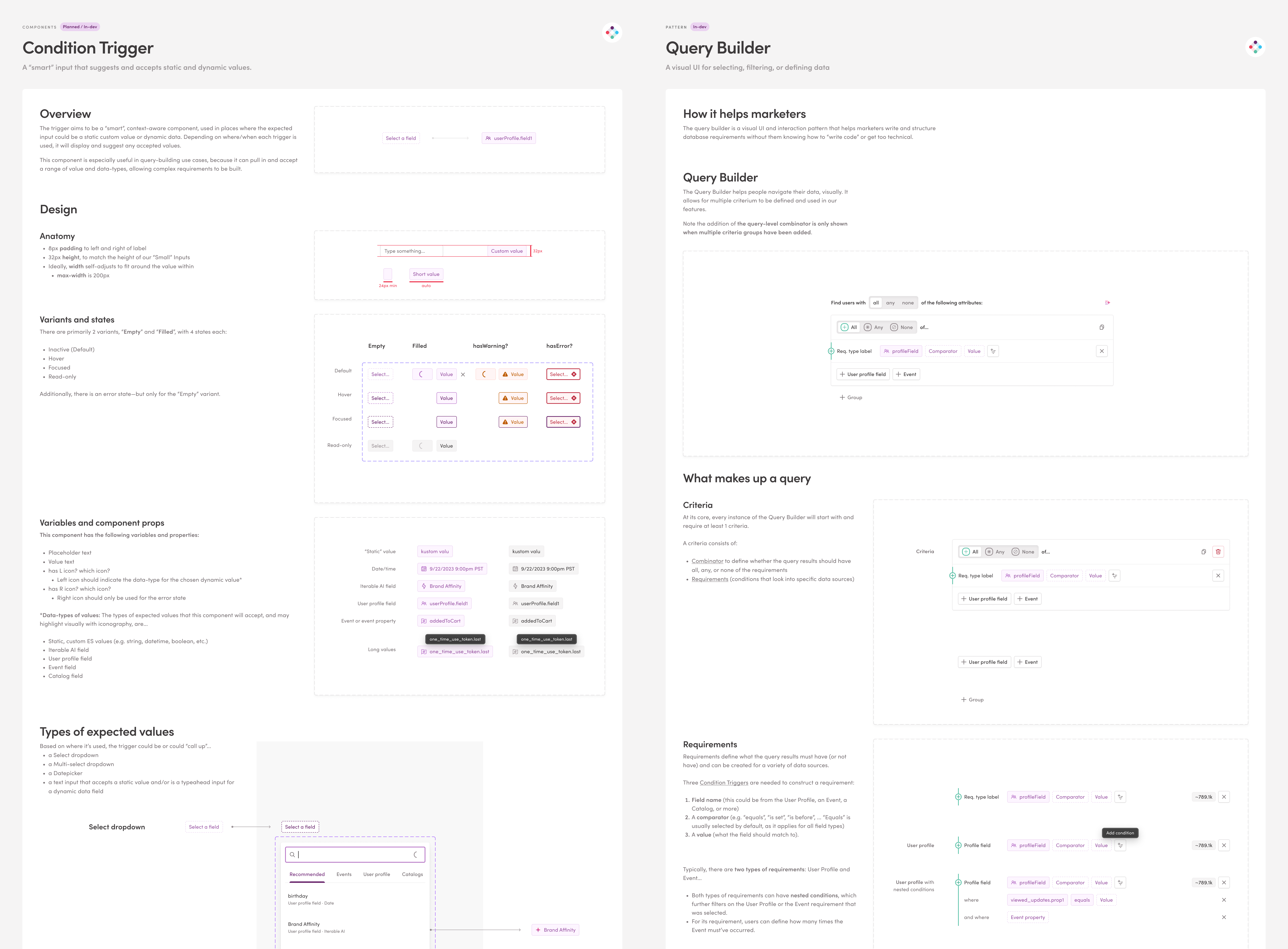Open the Value trigger in the 'where' row

(x=1106, y=900)
